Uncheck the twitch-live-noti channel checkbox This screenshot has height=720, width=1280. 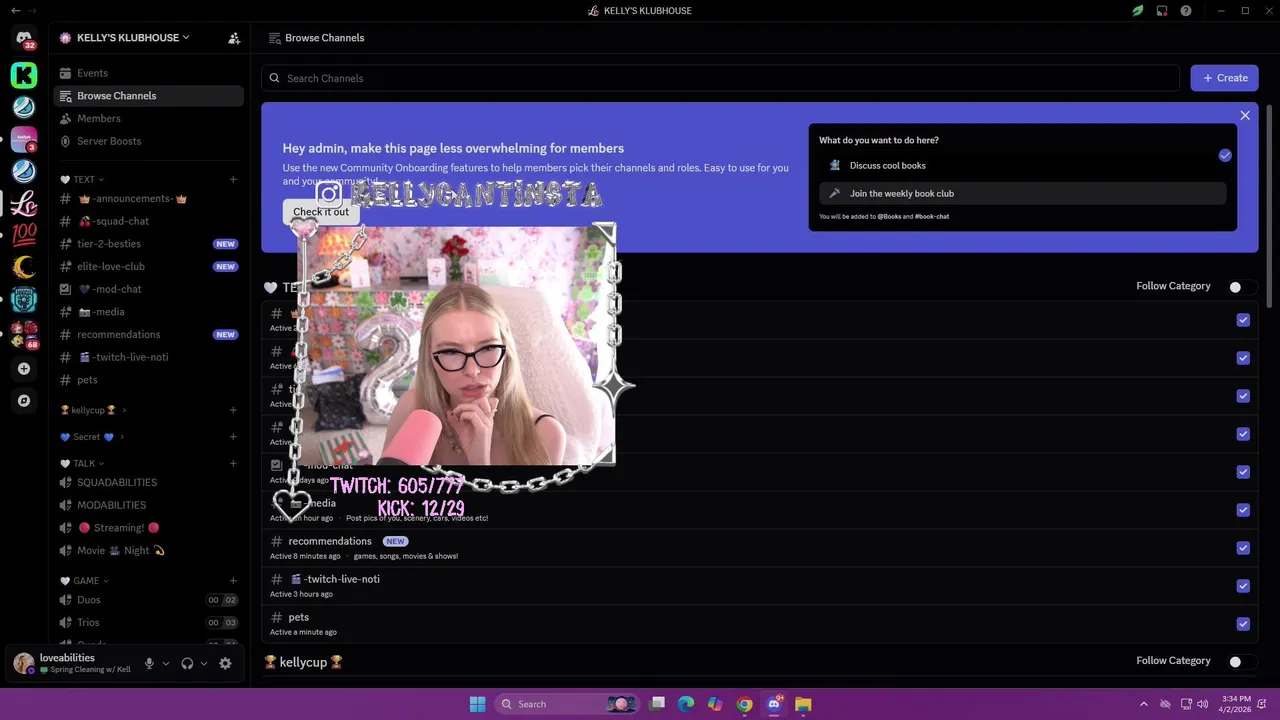[x=1243, y=586]
